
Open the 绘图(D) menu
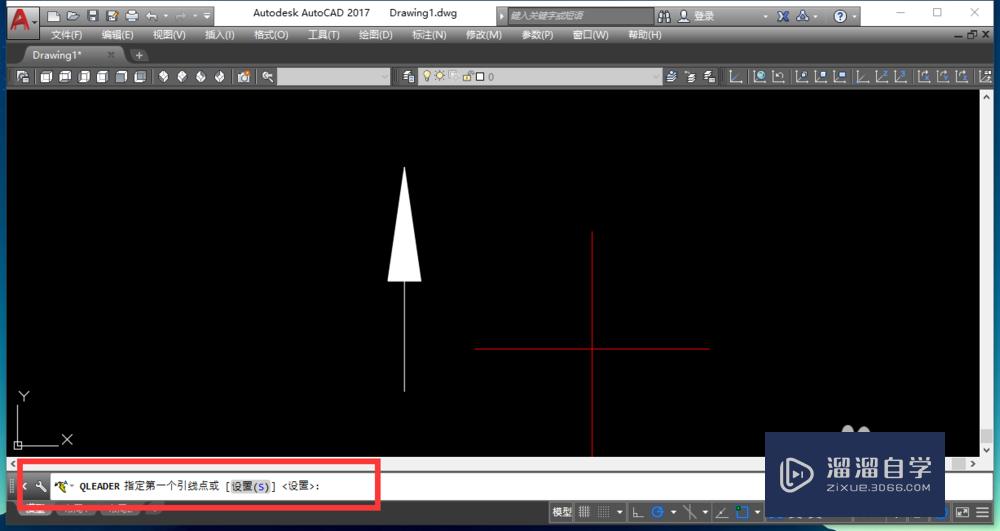coord(376,35)
